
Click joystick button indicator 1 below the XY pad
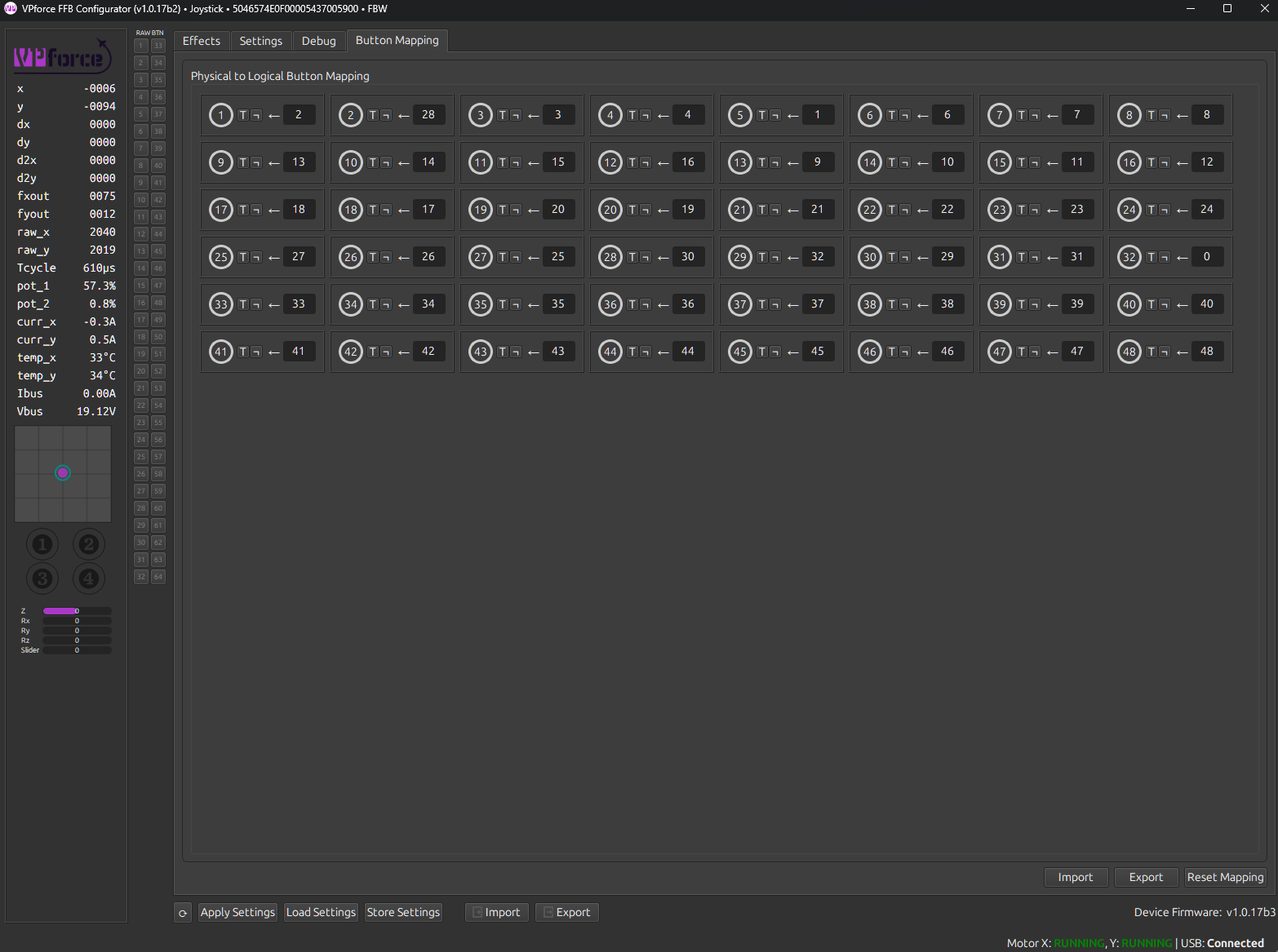pos(42,544)
